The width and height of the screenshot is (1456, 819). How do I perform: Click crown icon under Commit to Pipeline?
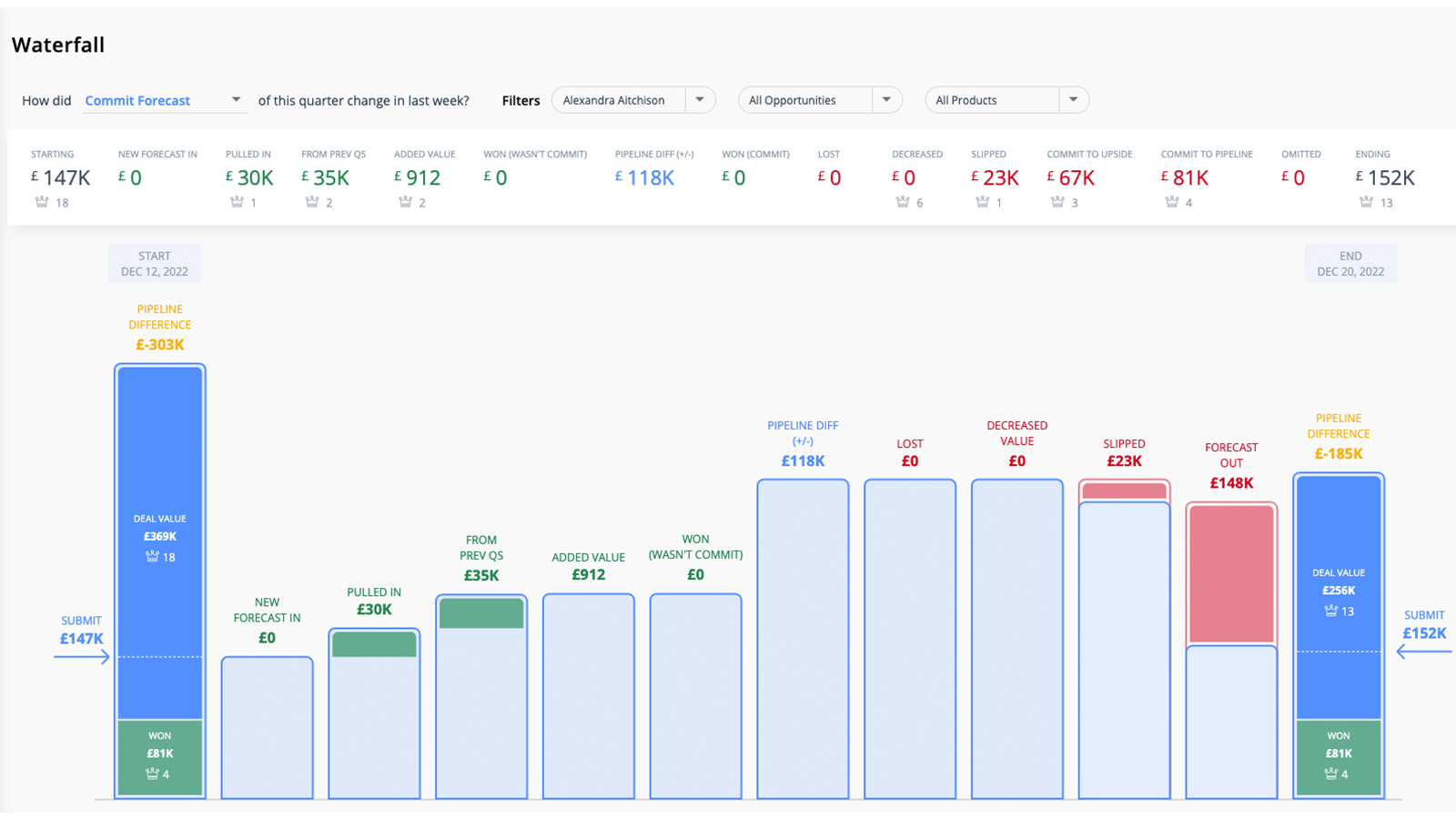pyautogui.click(x=1172, y=202)
